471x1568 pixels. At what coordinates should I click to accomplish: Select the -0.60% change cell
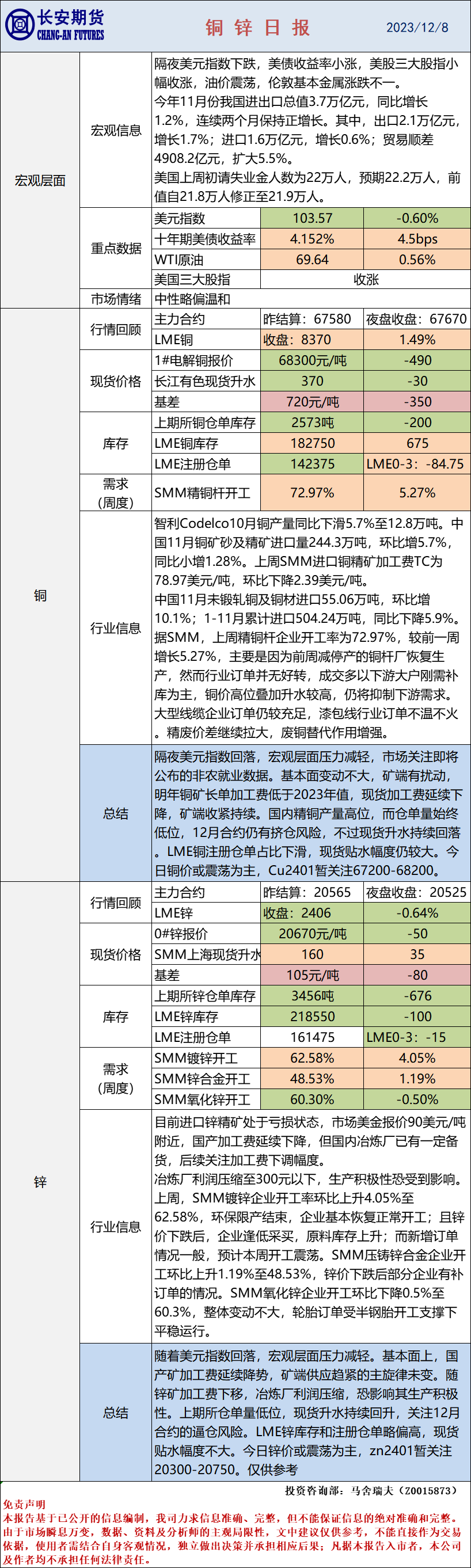click(417, 218)
